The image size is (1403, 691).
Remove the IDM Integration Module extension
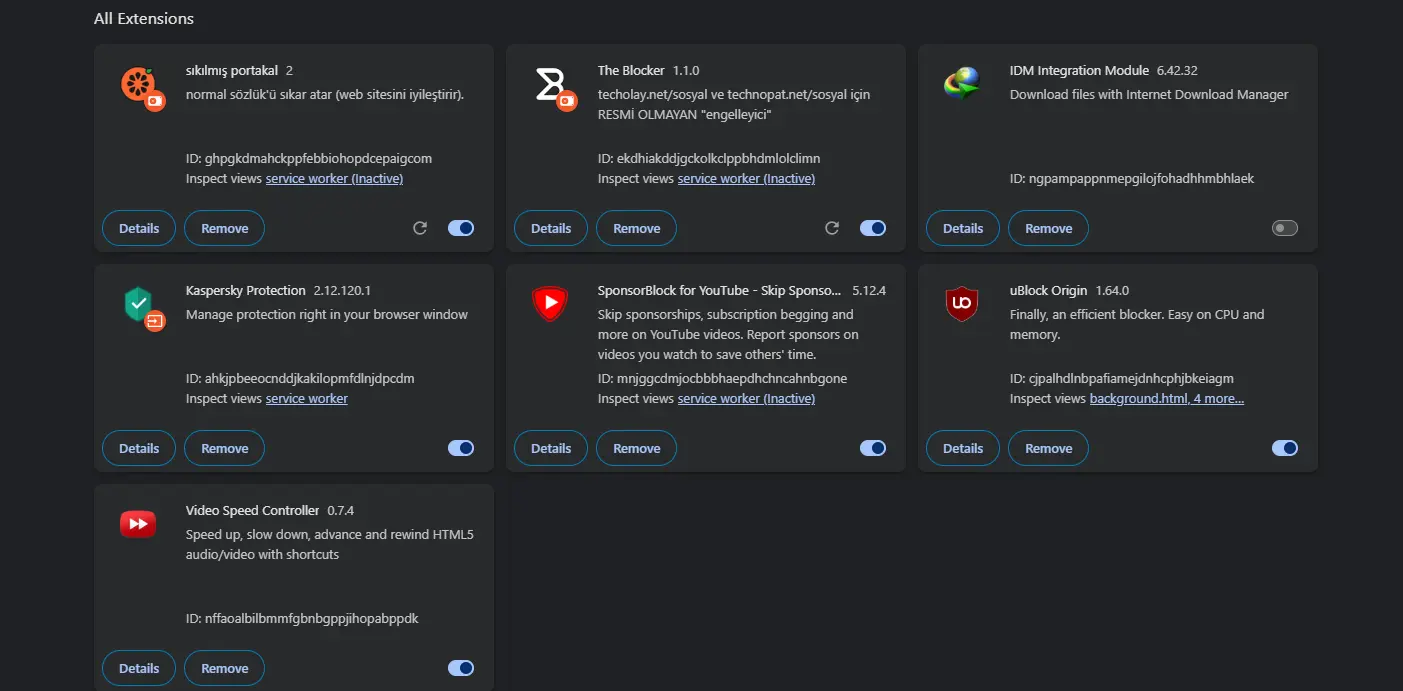click(x=1048, y=228)
